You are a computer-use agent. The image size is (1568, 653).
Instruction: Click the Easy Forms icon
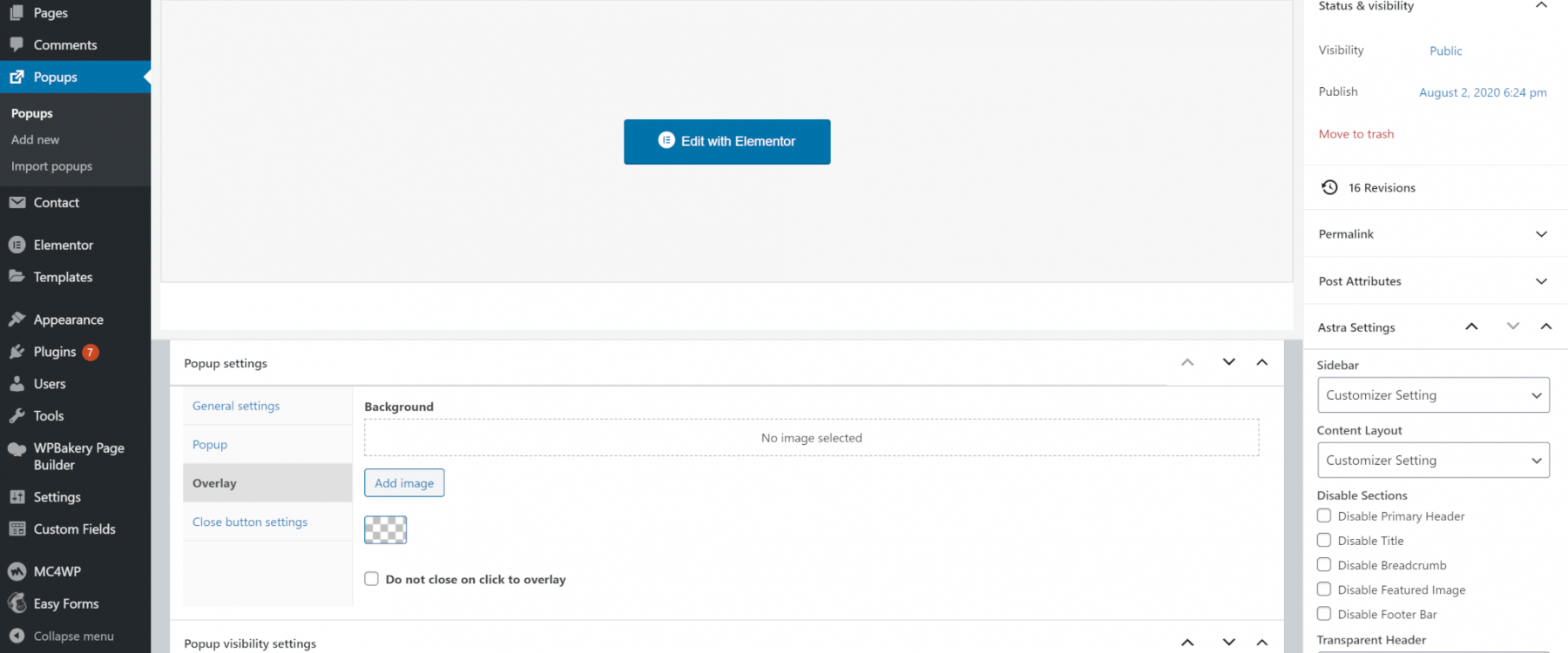click(17, 603)
